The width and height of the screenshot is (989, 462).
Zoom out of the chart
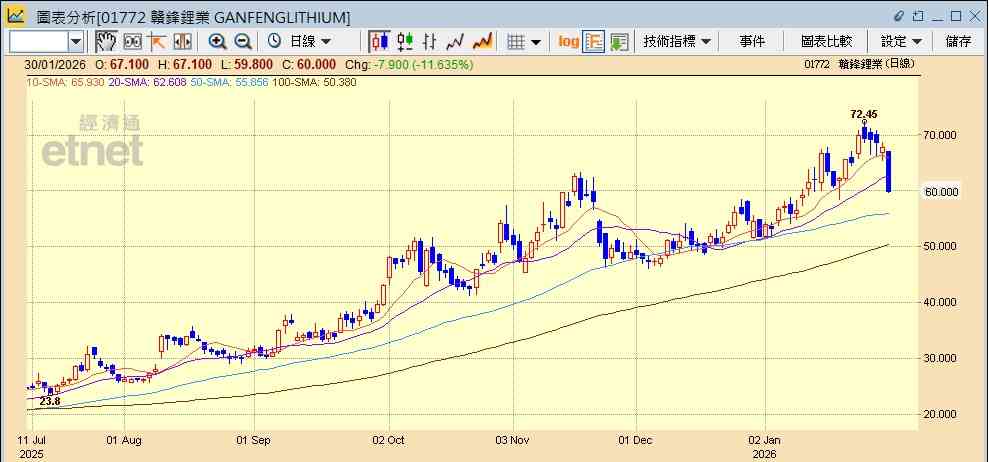click(x=243, y=42)
